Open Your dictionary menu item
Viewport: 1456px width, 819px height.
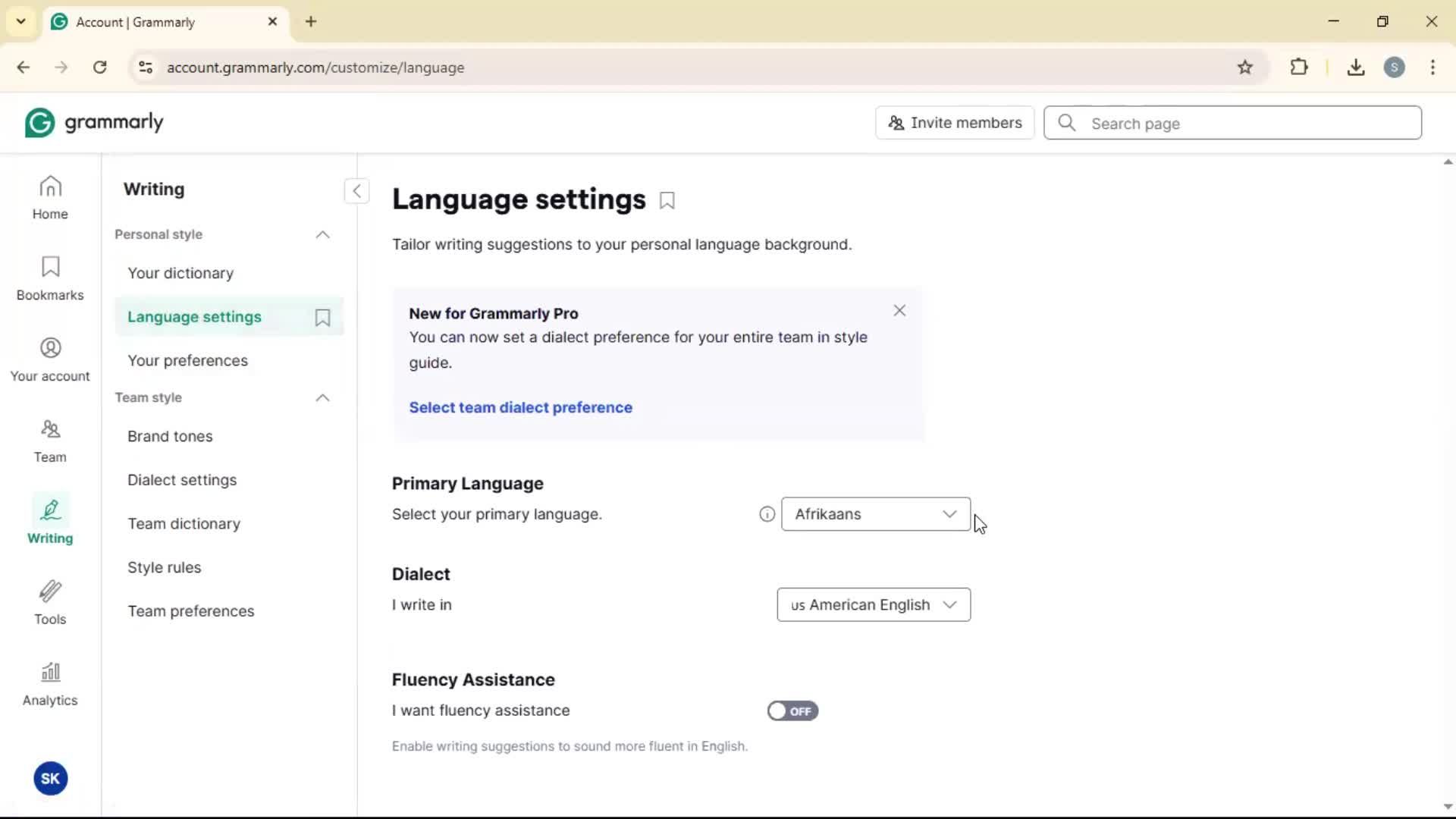tap(180, 273)
